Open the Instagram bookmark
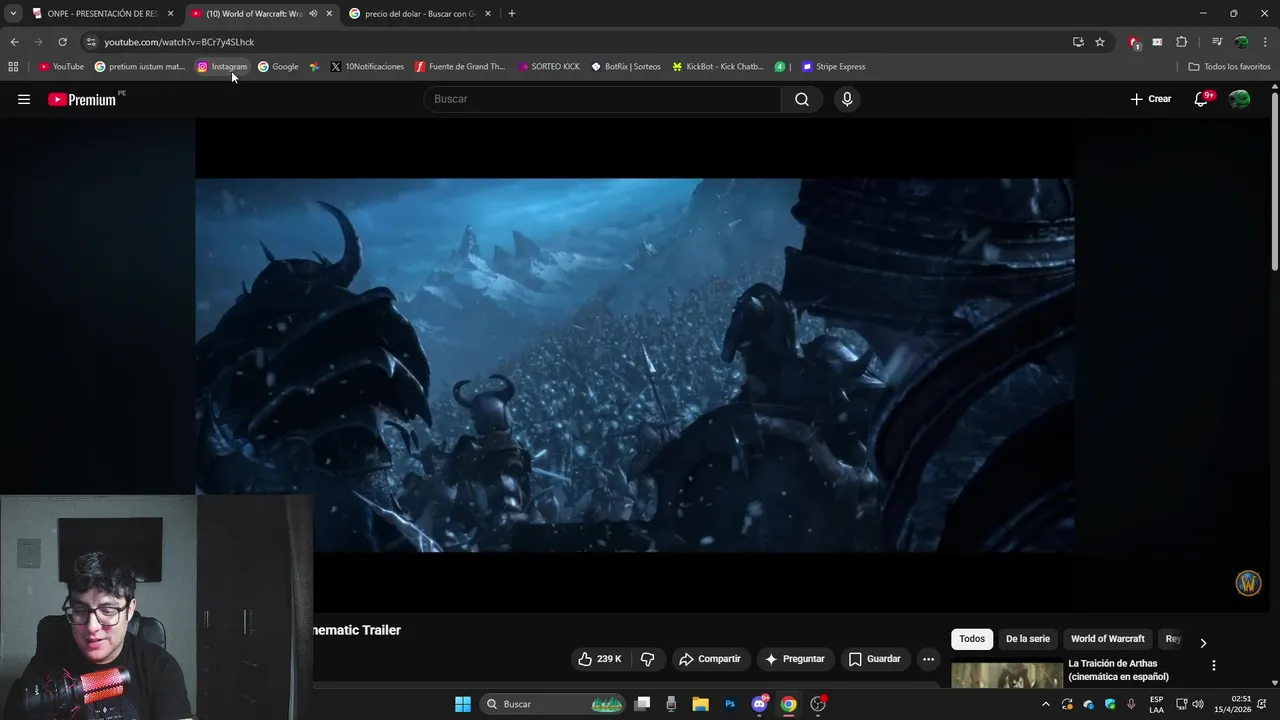This screenshot has width=1280, height=720. coord(222,67)
